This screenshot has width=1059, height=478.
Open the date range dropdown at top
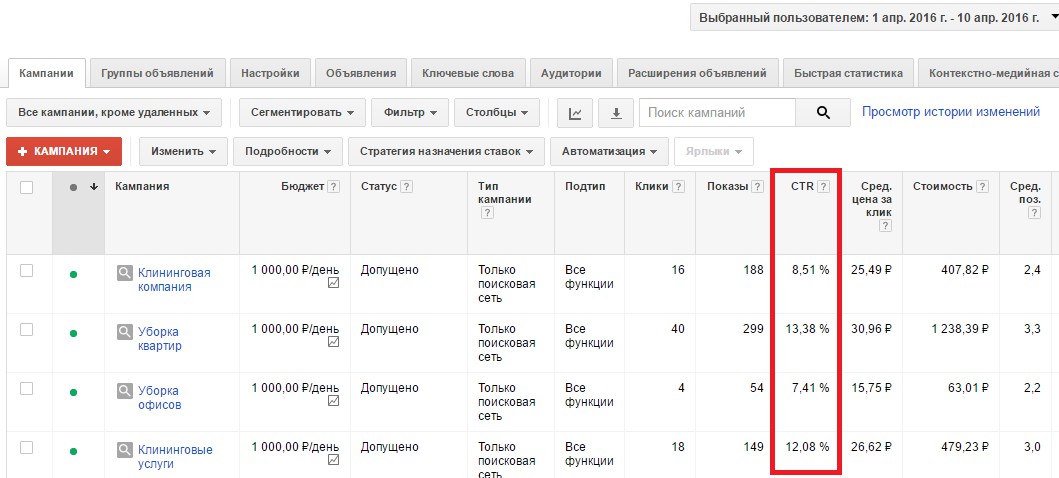tap(875, 18)
